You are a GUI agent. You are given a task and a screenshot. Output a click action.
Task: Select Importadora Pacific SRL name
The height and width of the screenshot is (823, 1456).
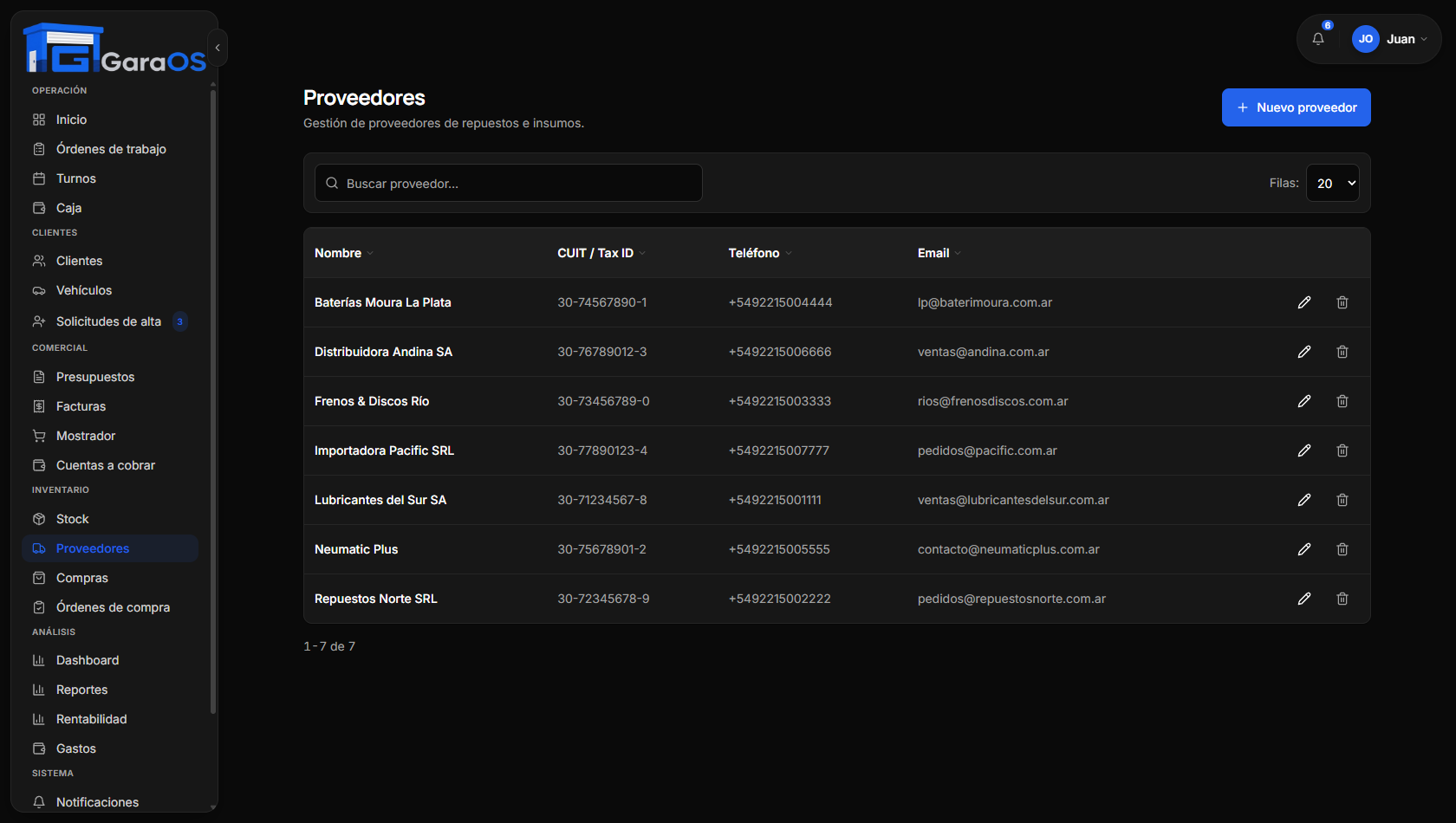click(384, 450)
